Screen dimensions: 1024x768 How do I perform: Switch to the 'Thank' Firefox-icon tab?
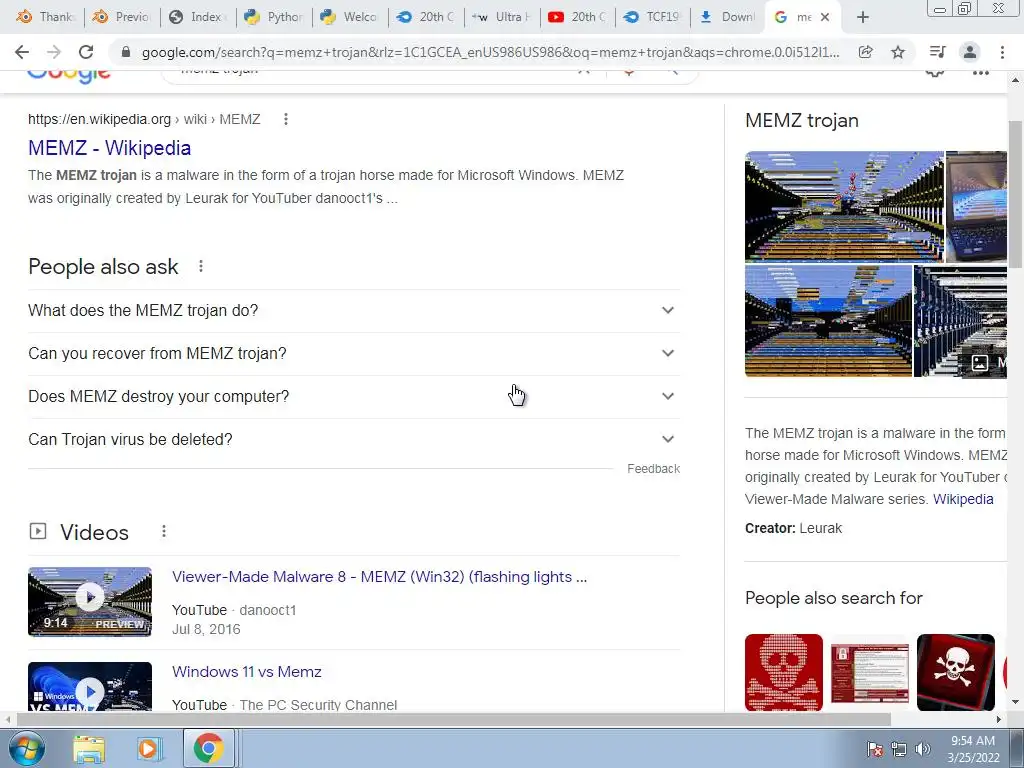tap(46, 17)
